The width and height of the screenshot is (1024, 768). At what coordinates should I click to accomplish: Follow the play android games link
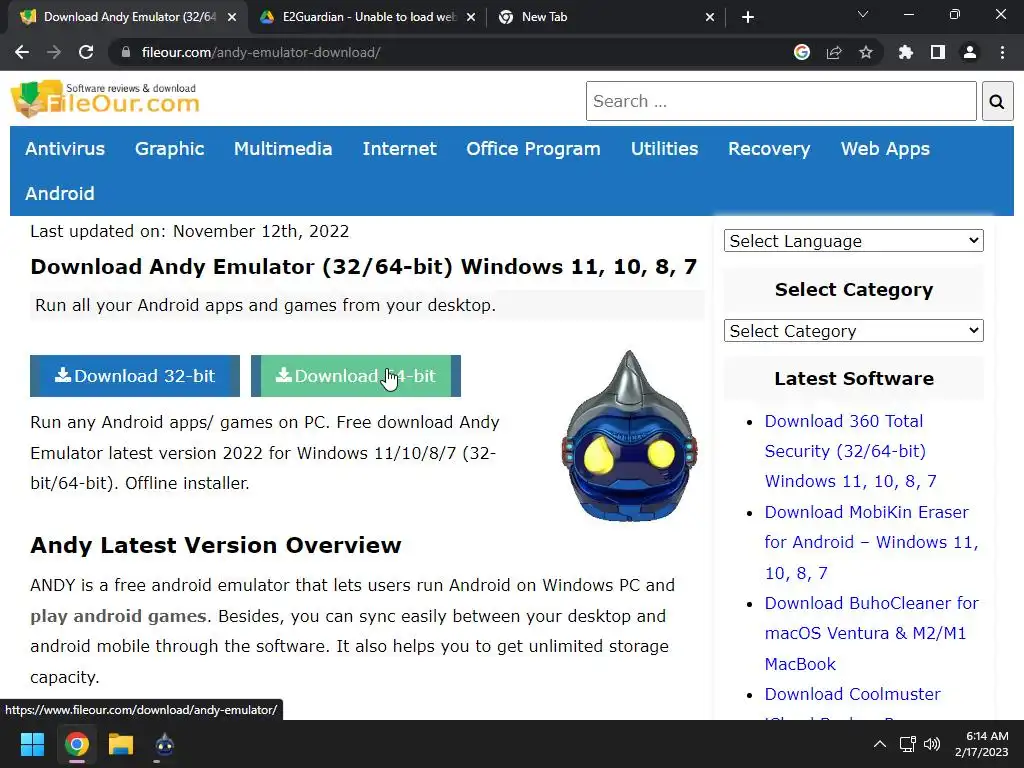(x=118, y=616)
